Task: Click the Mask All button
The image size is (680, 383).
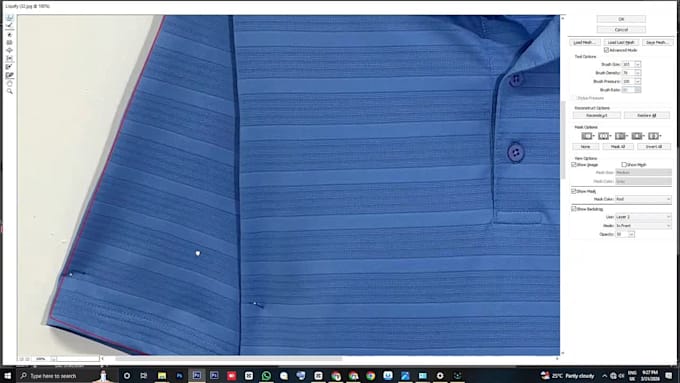Action: [x=618, y=147]
